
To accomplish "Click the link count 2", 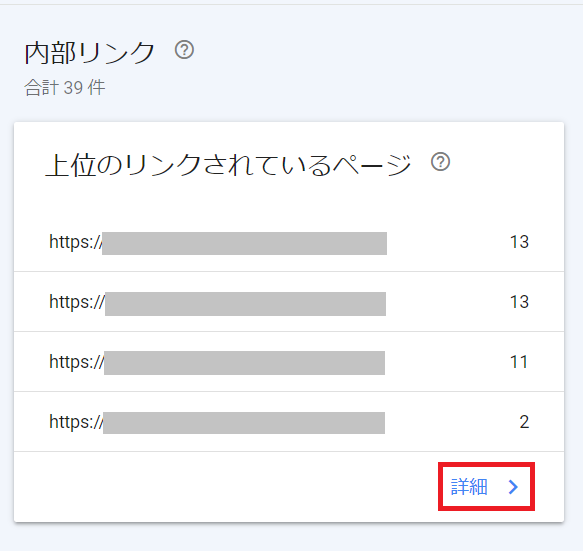I will 524,422.
